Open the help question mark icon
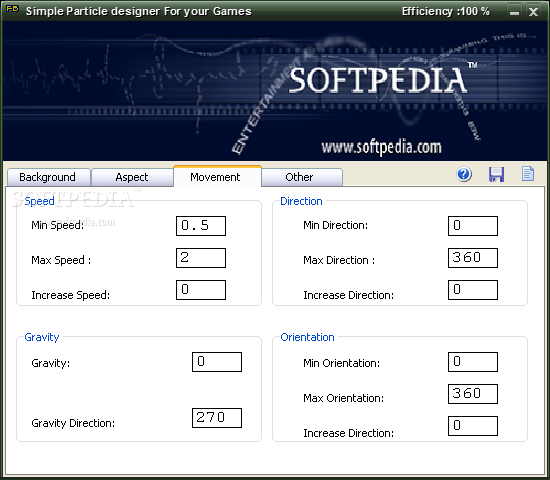This screenshot has width=550, height=480. [464, 174]
